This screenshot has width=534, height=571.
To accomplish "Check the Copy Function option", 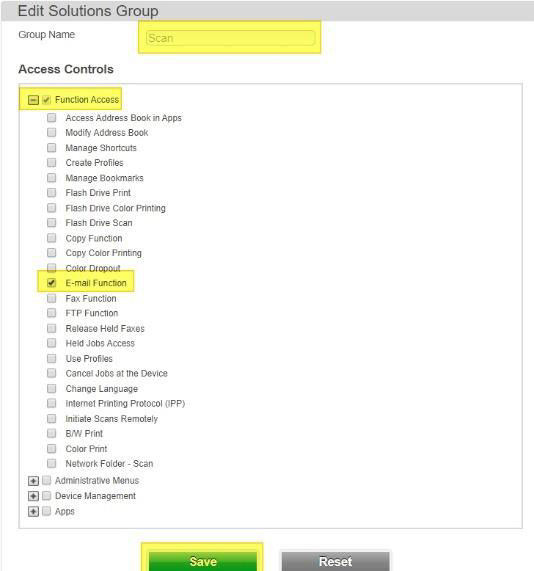I will coord(52,238).
